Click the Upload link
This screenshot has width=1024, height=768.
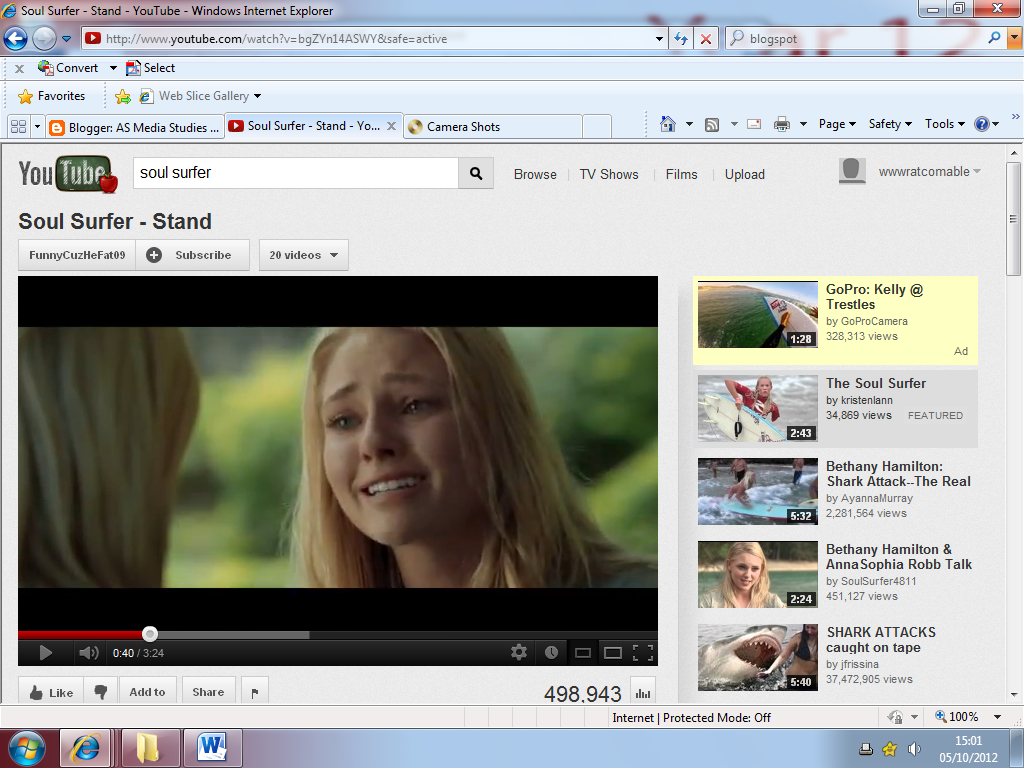tap(744, 174)
